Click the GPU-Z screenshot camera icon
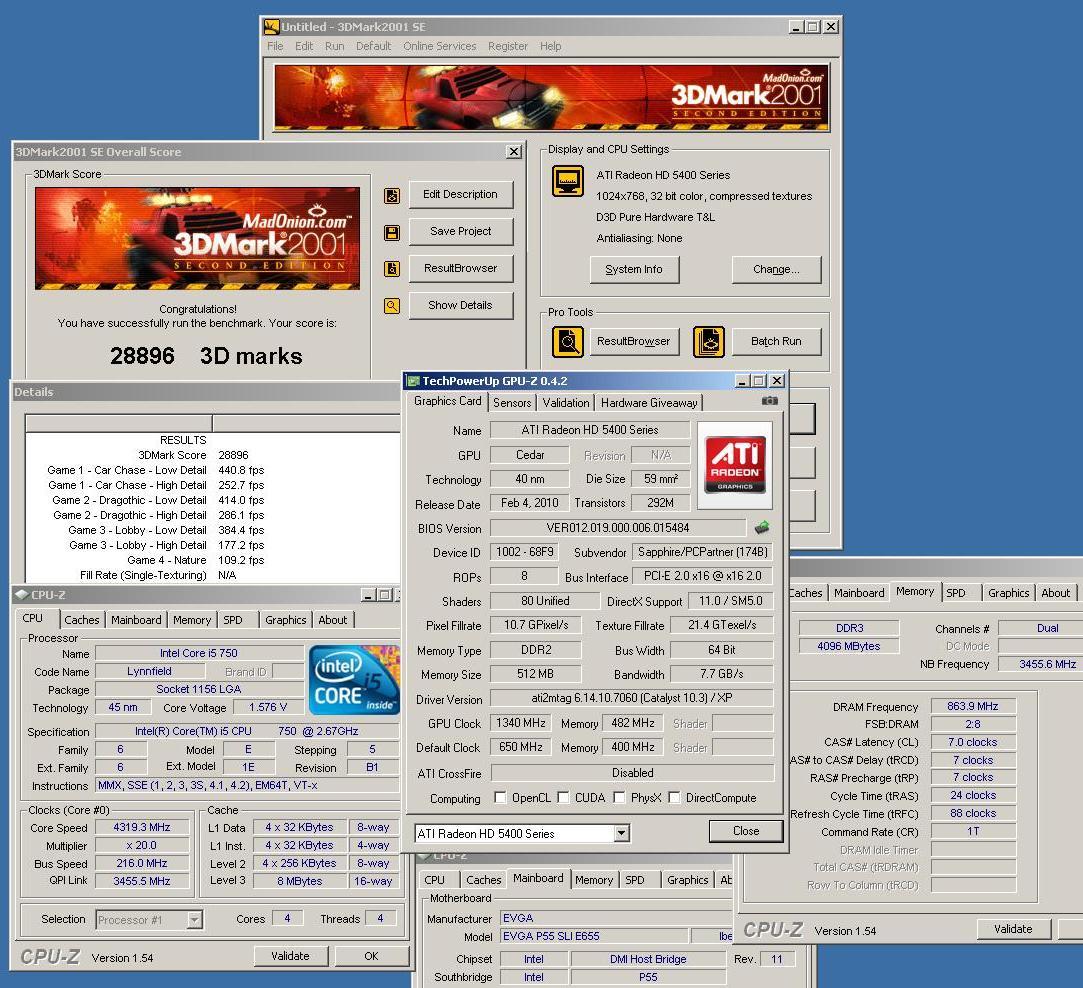Image resolution: width=1083 pixels, height=988 pixels. (769, 401)
